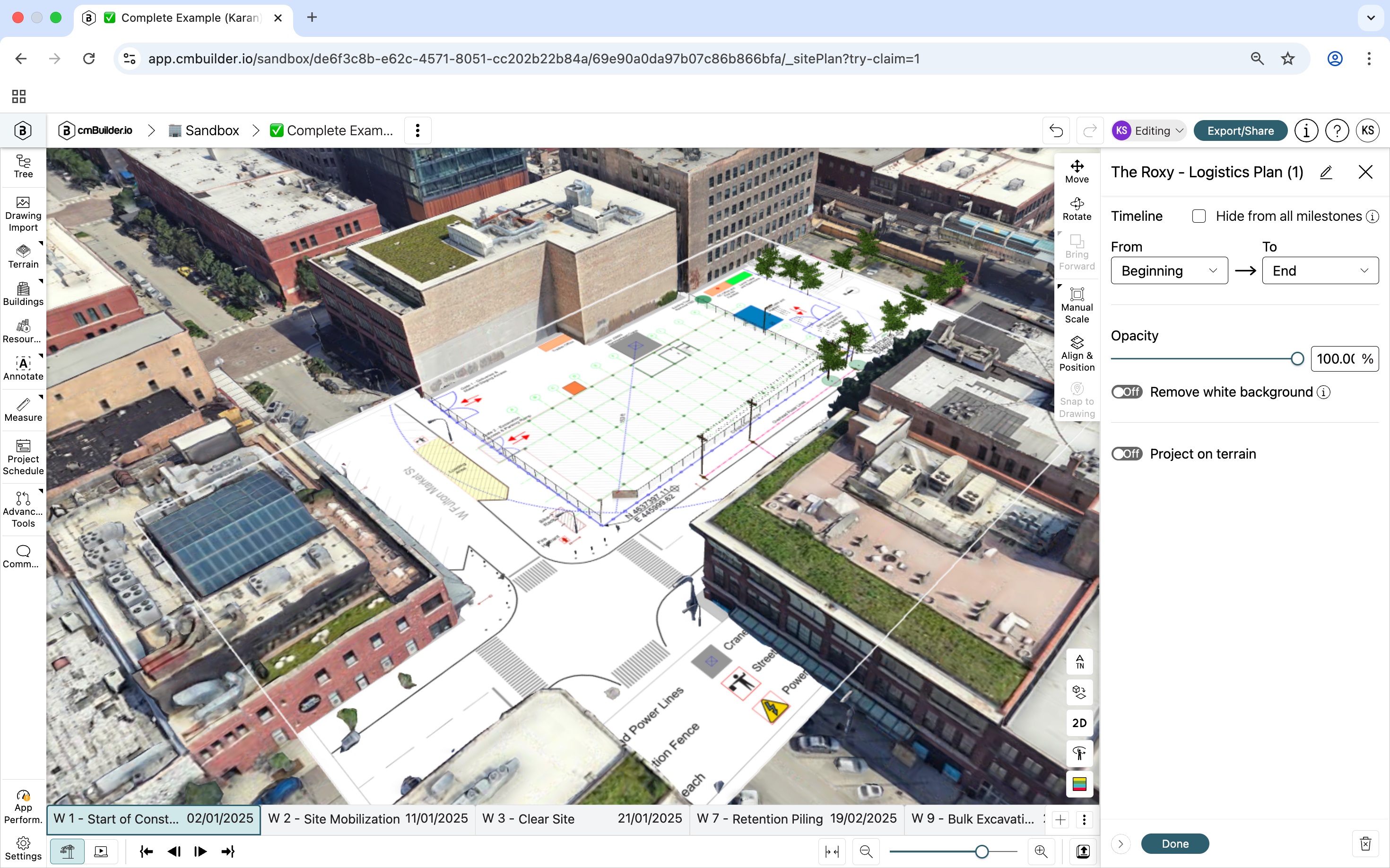Click Complete Example breadcrumb

point(331,131)
